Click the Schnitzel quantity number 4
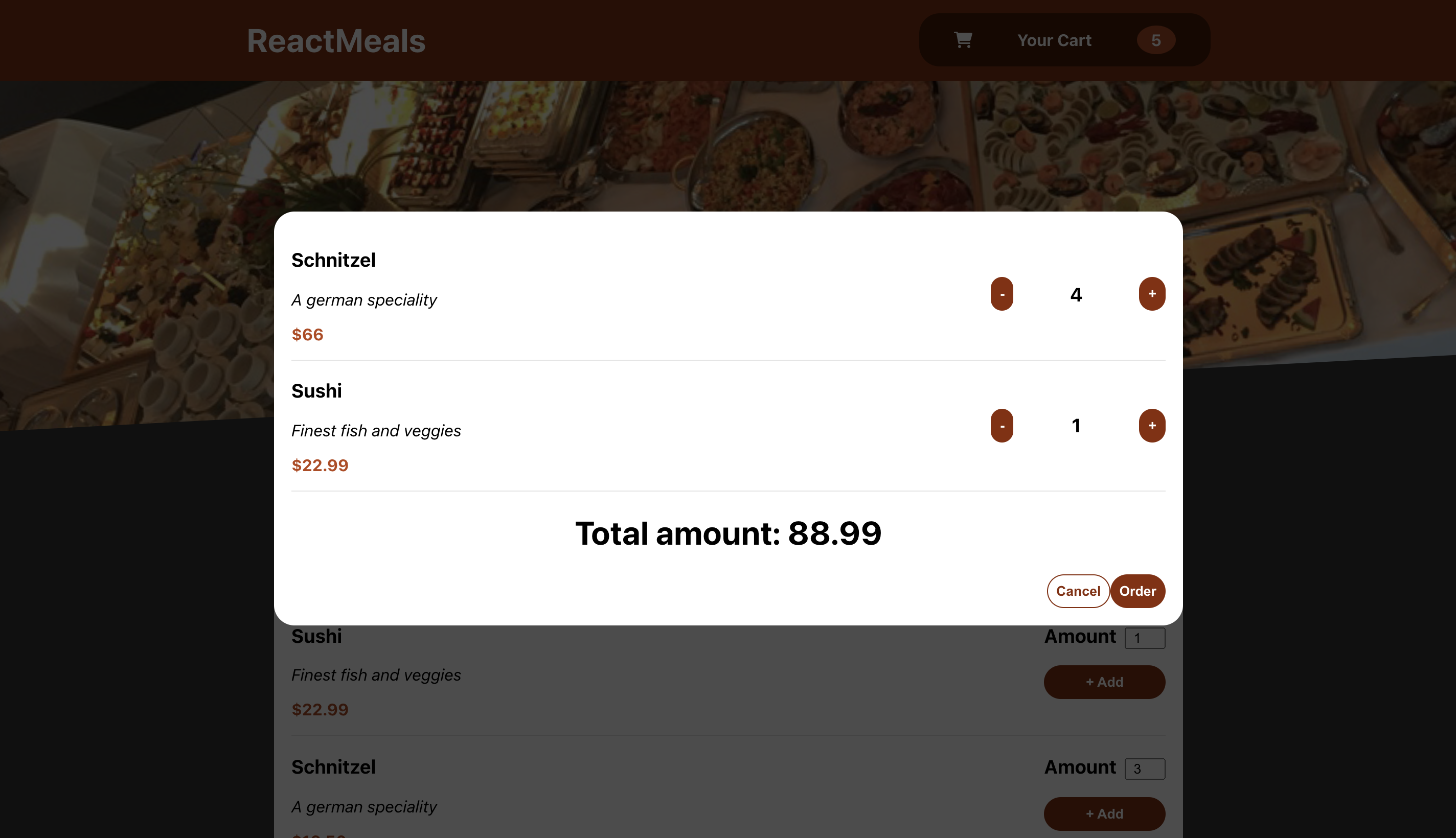 [1076, 294]
